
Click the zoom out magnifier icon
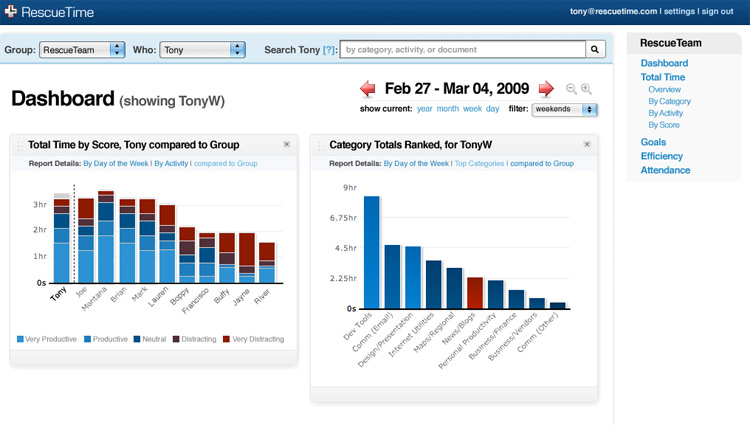click(x=571, y=89)
